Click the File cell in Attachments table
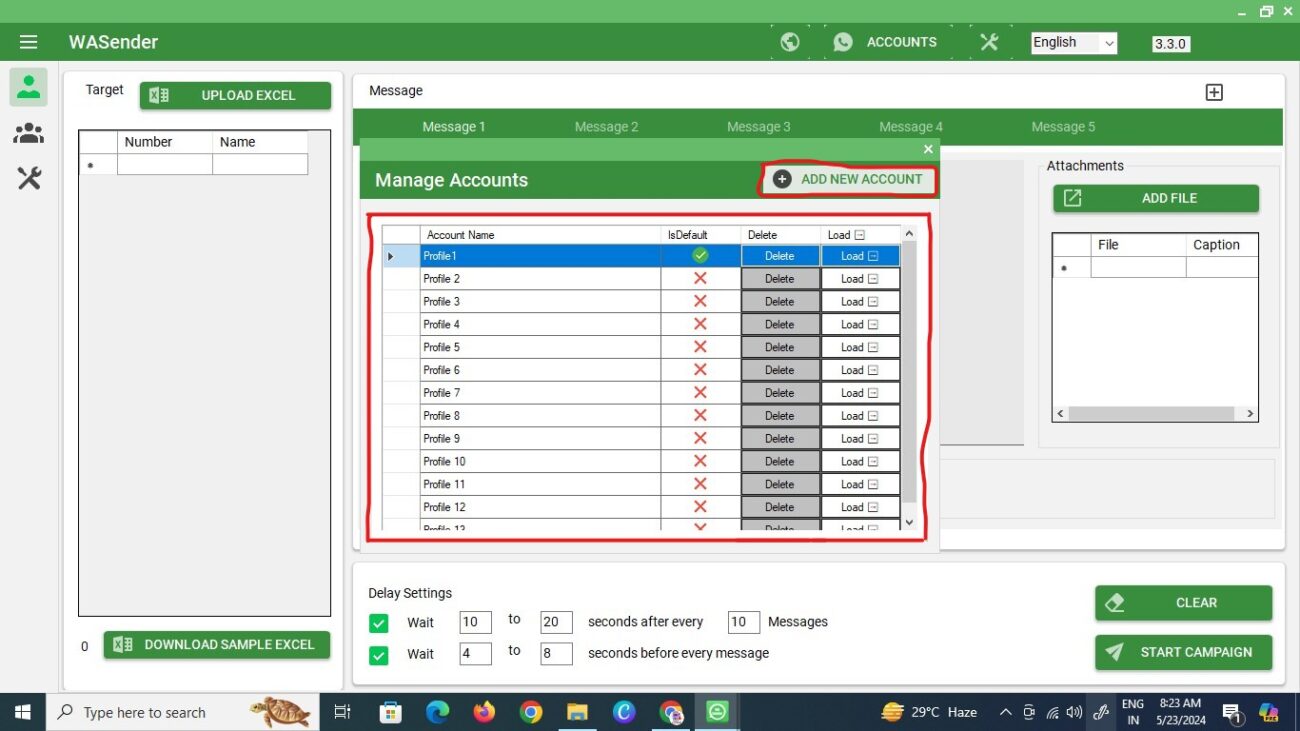This screenshot has width=1300, height=731. (1138, 268)
